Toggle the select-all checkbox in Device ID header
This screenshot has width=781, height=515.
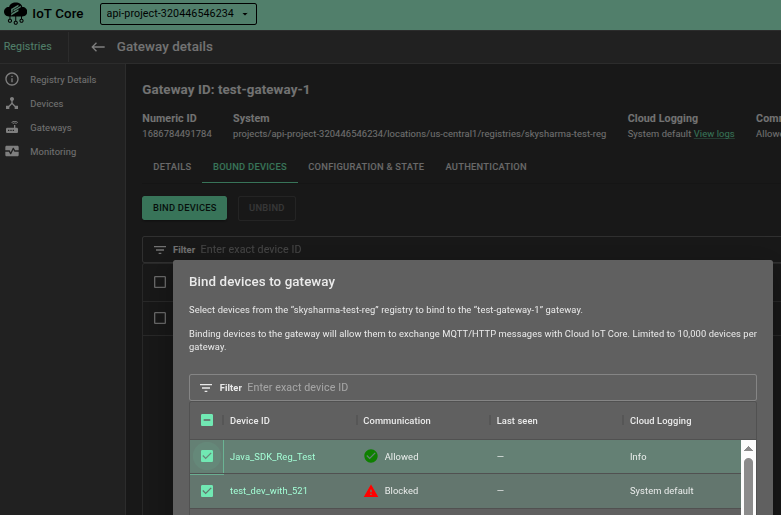coord(207,421)
